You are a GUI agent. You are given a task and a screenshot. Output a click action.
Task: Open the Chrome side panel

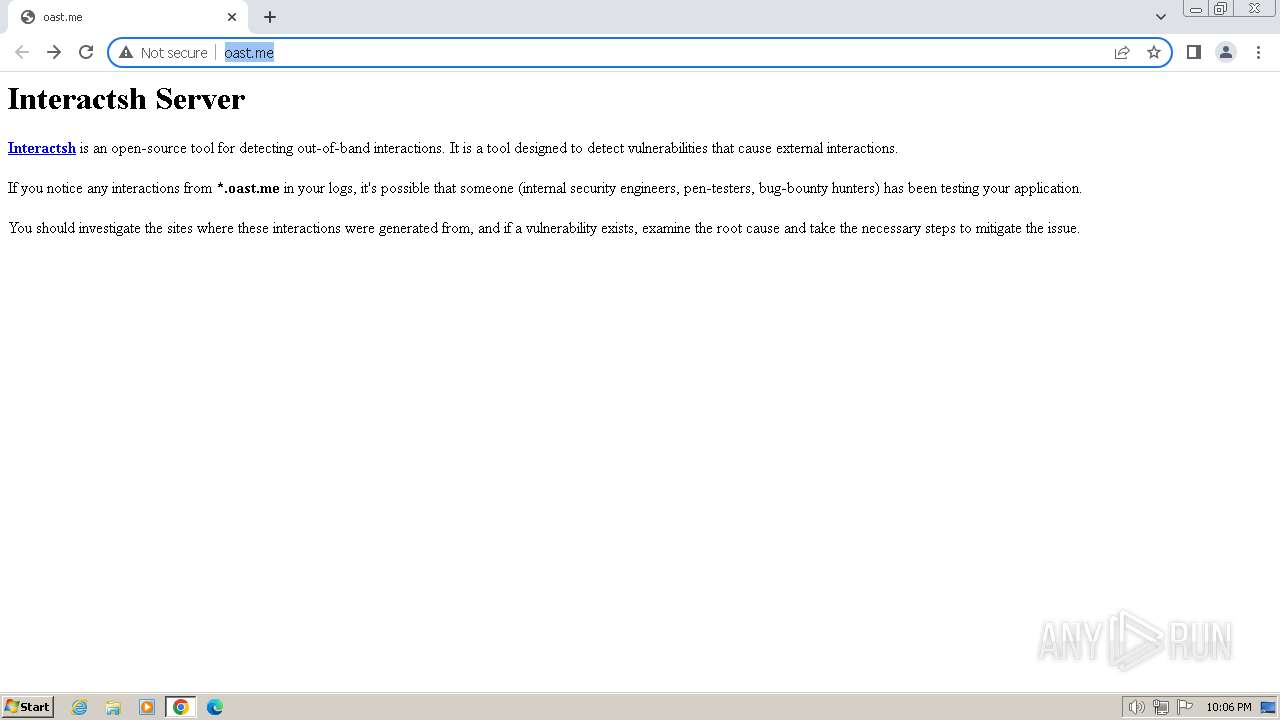coord(1193,52)
